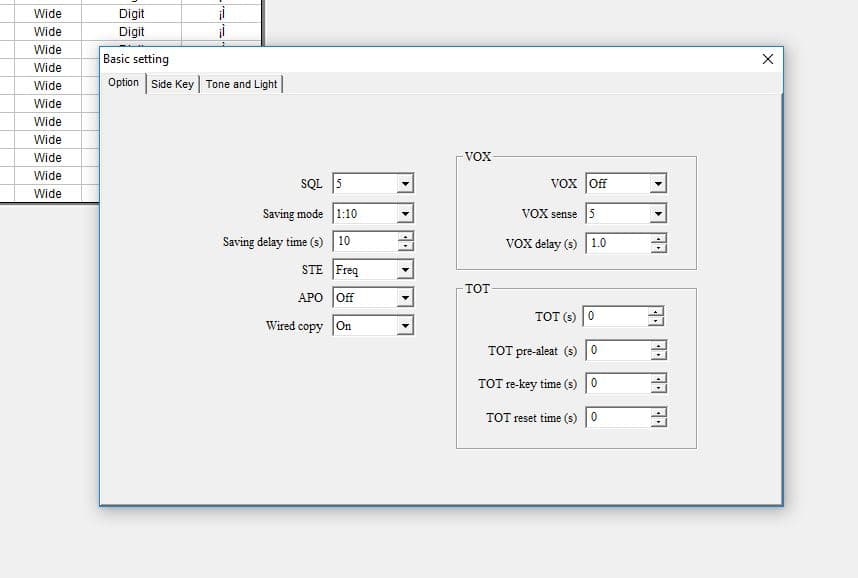Image resolution: width=858 pixels, height=578 pixels.
Task: Switch to the Side Key tab
Action: [x=172, y=84]
